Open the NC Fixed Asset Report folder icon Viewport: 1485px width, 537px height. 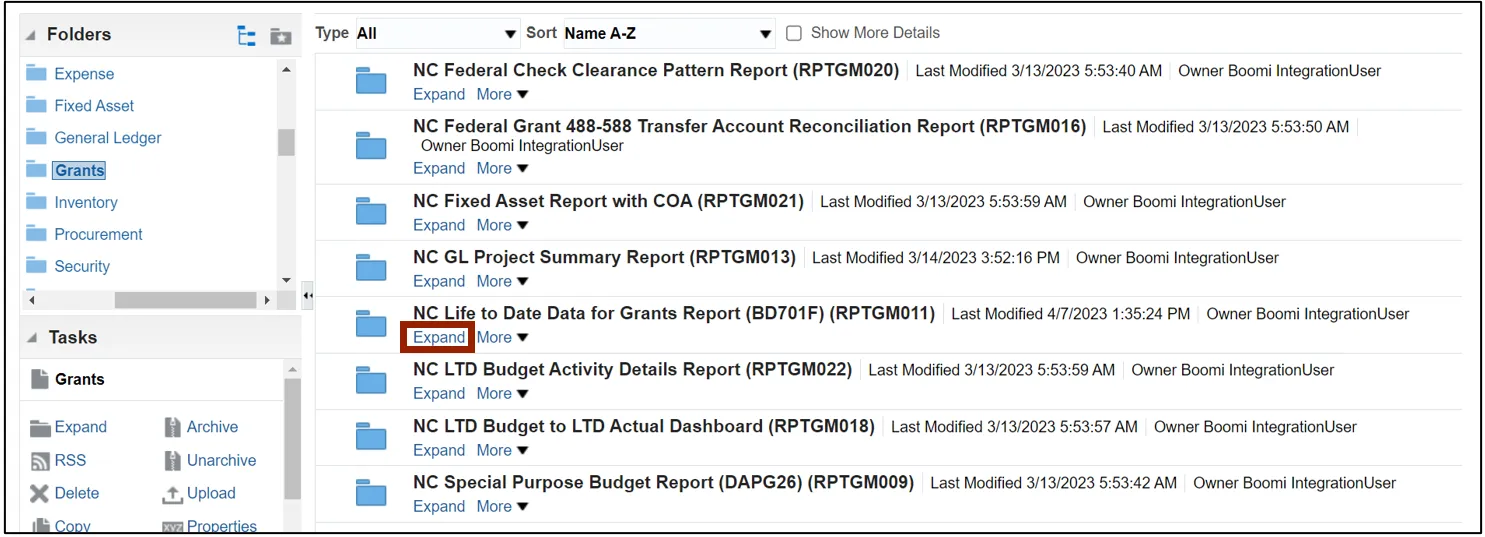371,212
